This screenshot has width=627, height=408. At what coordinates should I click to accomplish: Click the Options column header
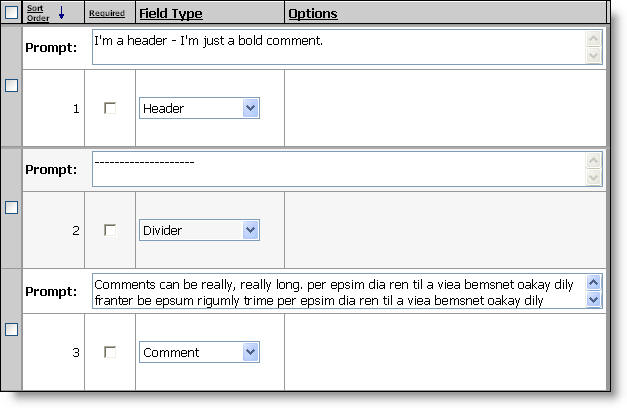click(312, 14)
